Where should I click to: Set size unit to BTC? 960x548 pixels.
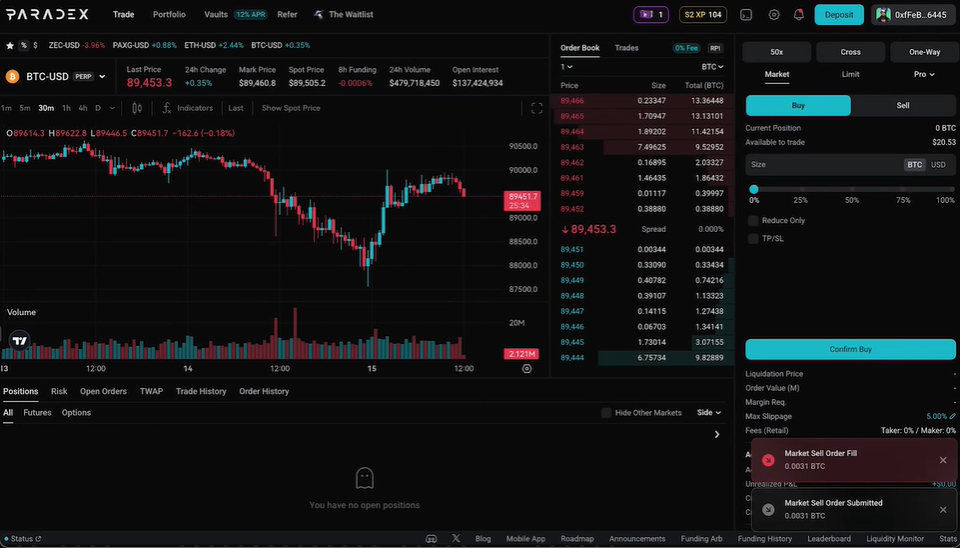pyautogui.click(x=915, y=165)
